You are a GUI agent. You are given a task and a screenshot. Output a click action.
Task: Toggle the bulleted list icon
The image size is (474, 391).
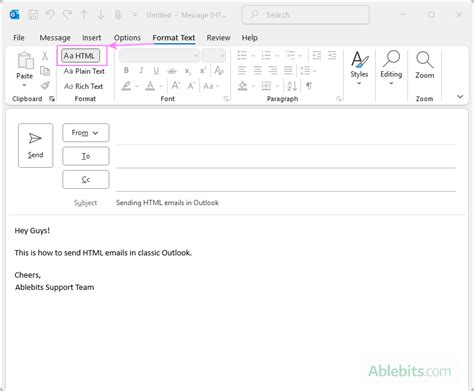(x=242, y=55)
